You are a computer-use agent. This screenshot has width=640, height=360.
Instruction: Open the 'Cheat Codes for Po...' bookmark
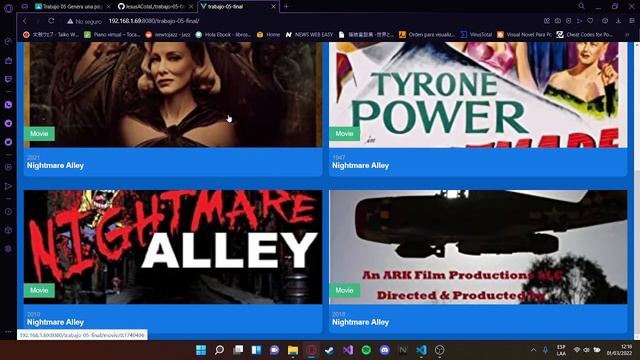click(584, 35)
